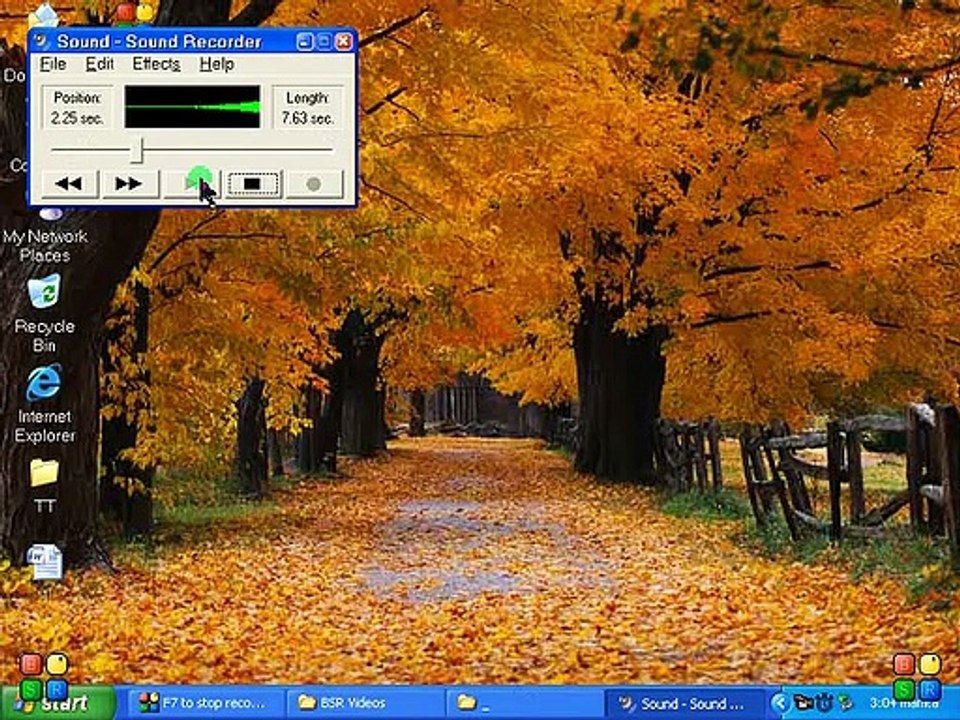Switch to BSR Videos taskbar folder
This screenshot has height=720, width=960.
tap(364, 703)
